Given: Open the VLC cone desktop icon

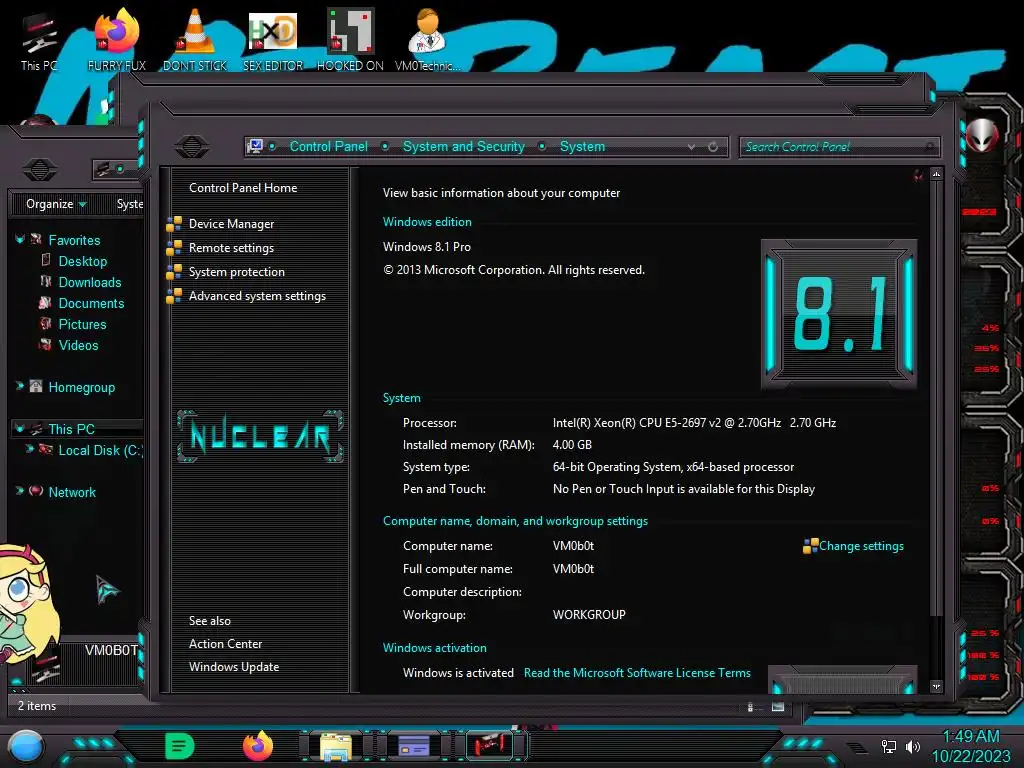Looking at the screenshot, I should click(x=195, y=39).
